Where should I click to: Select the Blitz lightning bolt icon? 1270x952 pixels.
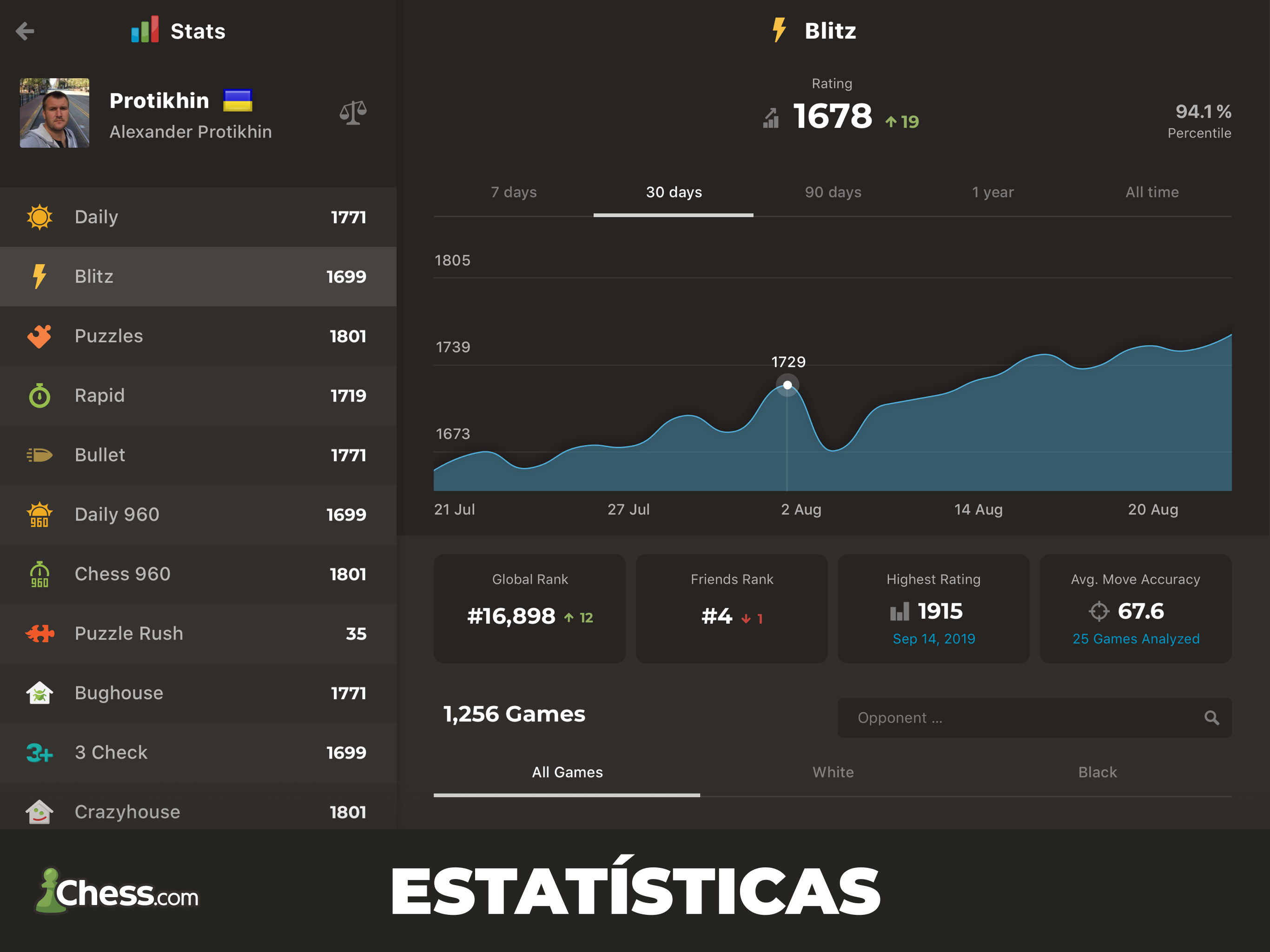[x=40, y=278]
